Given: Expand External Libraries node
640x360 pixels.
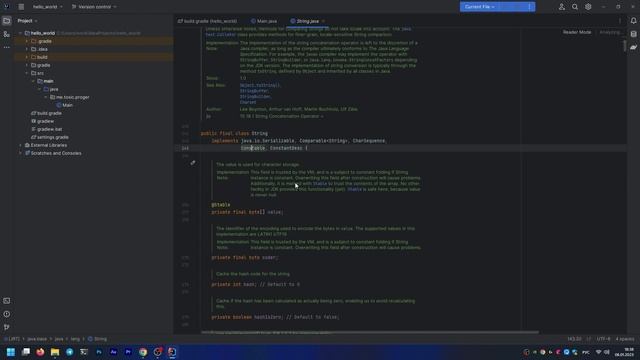Looking at the screenshot, I should tap(20, 145).
